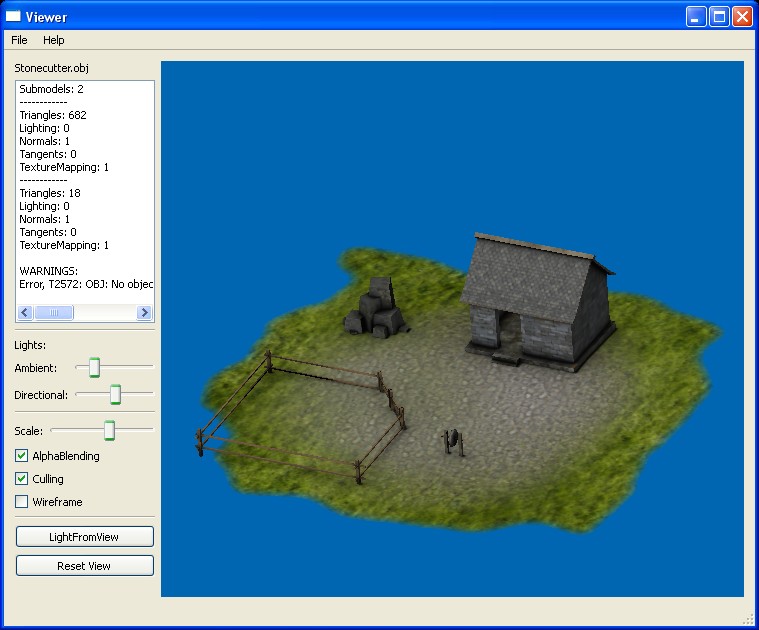The height and width of the screenshot is (630, 759).
Task: Uncheck the AlphaBlending option
Action: coord(22,456)
